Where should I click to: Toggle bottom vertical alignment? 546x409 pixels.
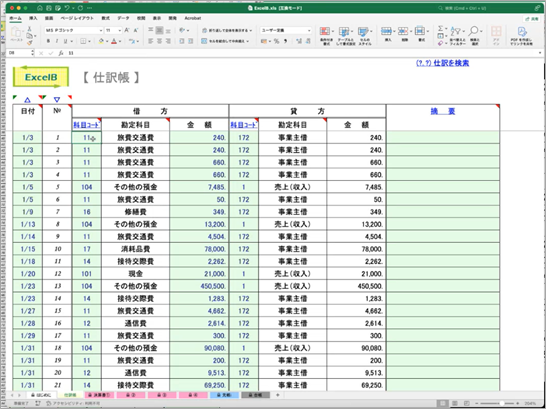click(x=168, y=30)
